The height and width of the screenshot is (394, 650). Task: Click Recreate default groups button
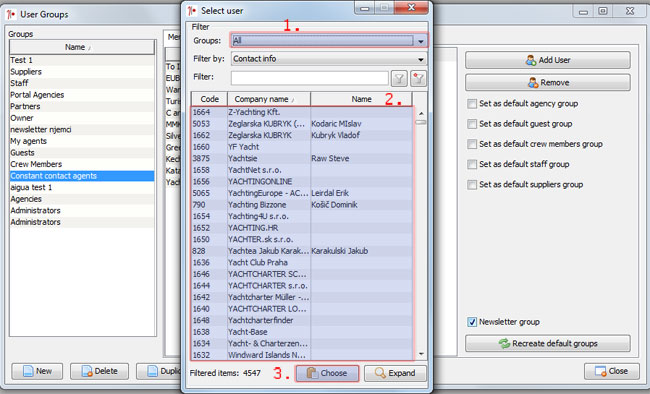pyautogui.click(x=548, y=343)
